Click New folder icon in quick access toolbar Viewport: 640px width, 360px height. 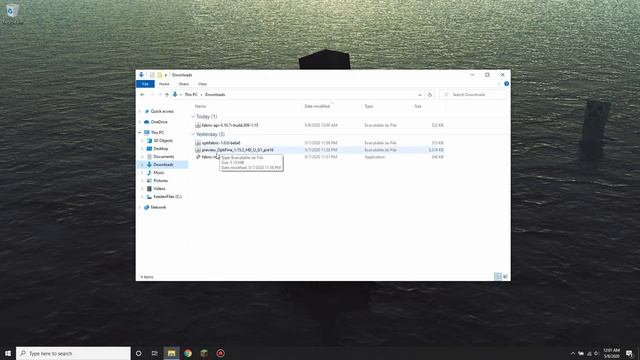point(159,75)
